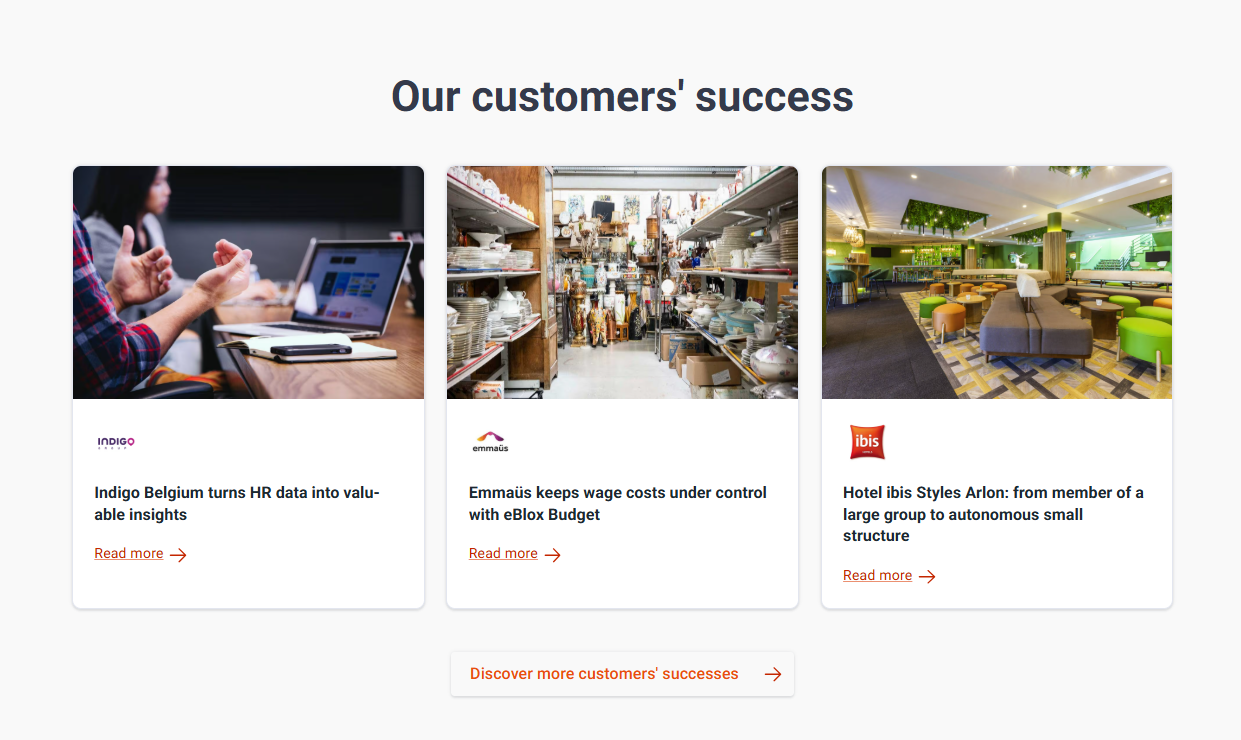Open Read more under Hotel ibis story
The width and height of the screenshot is (1241, 740).
pos(877,576)
